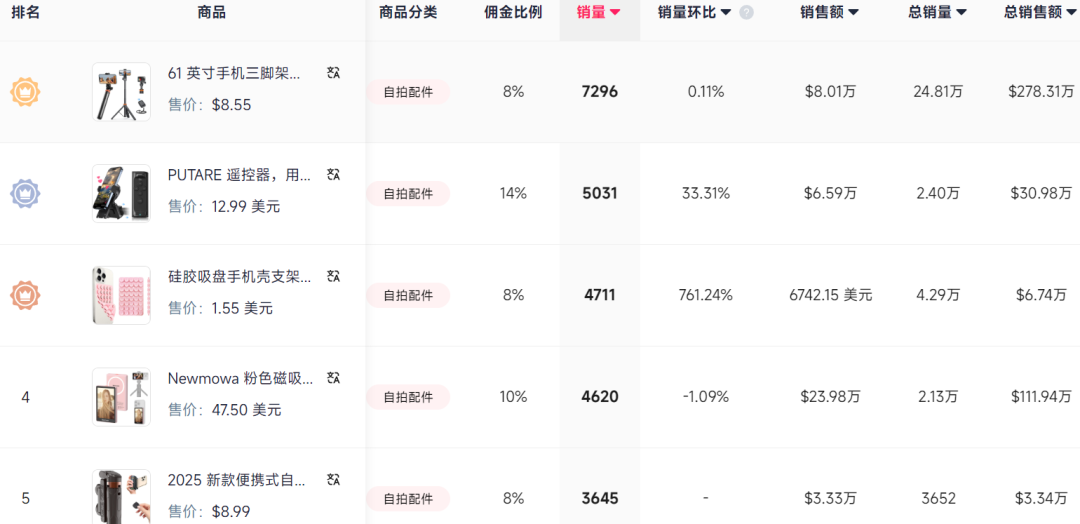This screenshot has width=1080, height=524.
Task: Click translate icon next to PUTARE 遥控器 product
Action: point(333,175)
